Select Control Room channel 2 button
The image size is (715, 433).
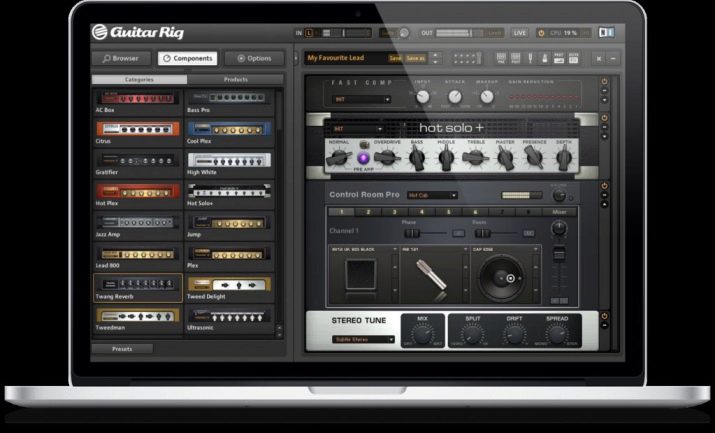coord(368,212)
